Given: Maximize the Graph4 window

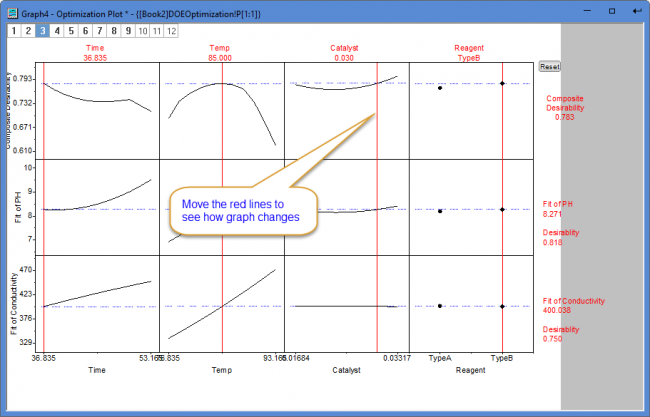Looking at the screenshot, I should (x=612, y=11).
